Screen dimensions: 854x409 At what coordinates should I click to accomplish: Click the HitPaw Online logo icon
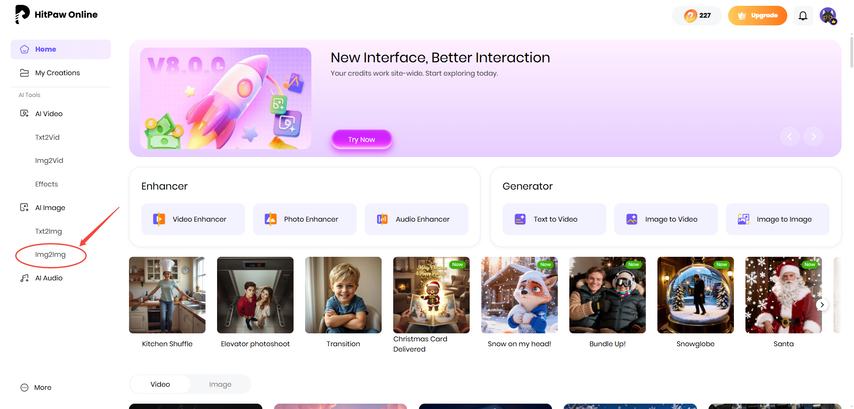click(23, 16)
